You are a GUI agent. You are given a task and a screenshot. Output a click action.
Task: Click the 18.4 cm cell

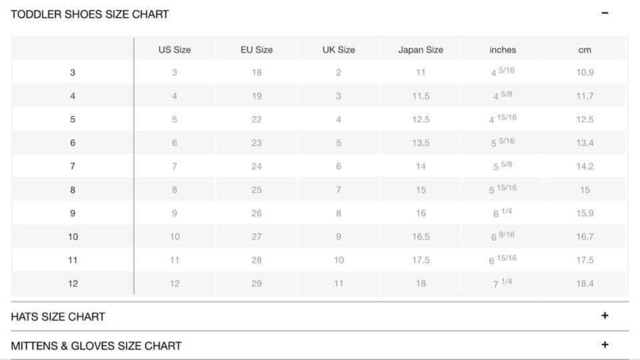point(584,284)
